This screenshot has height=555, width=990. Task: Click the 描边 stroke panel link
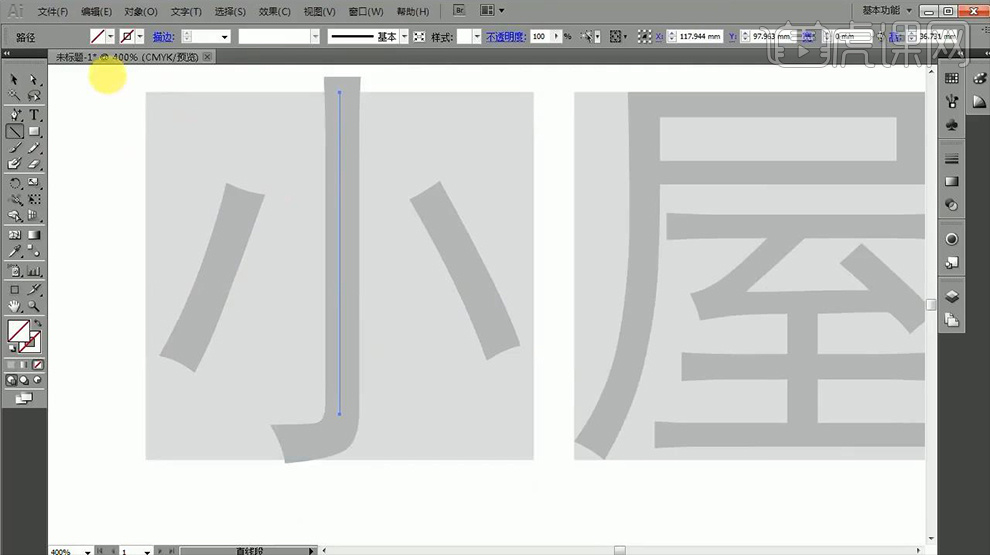[x=163, y=36]
